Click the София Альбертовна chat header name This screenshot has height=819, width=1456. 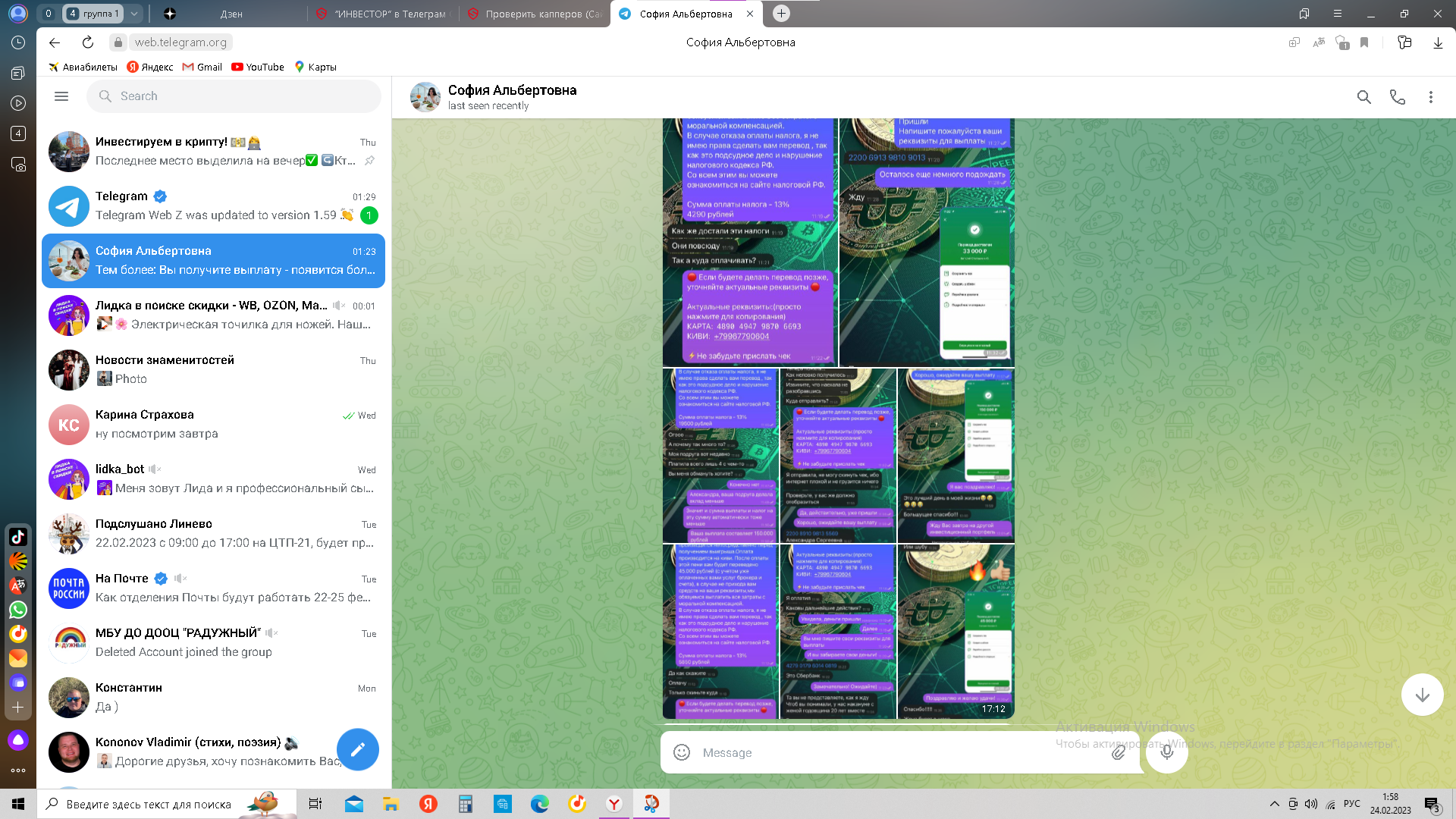512,90
